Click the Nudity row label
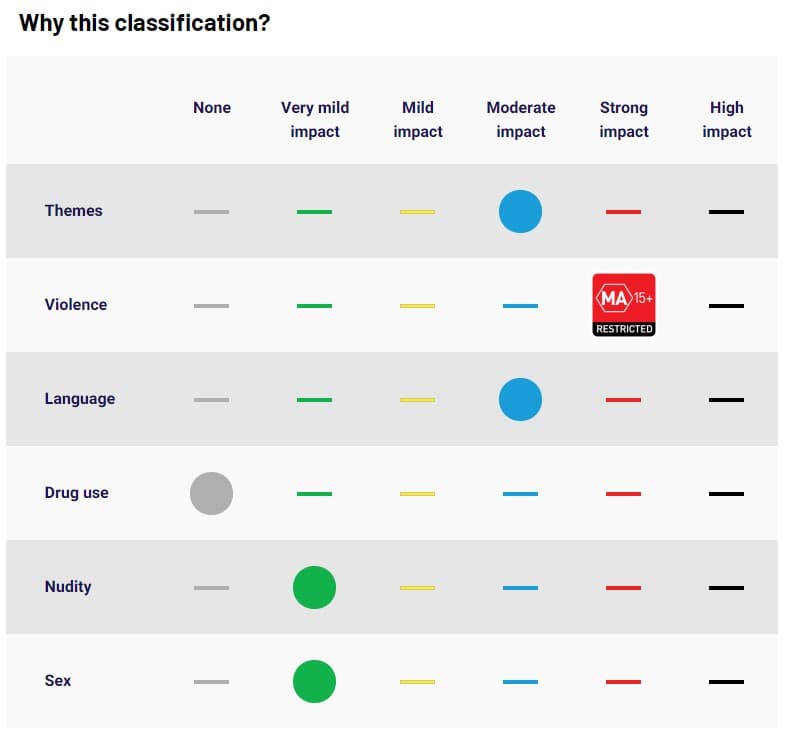Image resolution: width=785 pixels, height=735 pixels. coord(68,587)
